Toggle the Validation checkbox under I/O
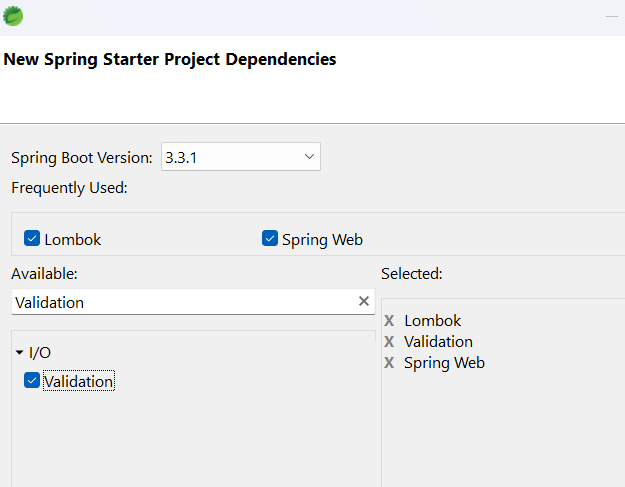625x487 pixels. 31,380
